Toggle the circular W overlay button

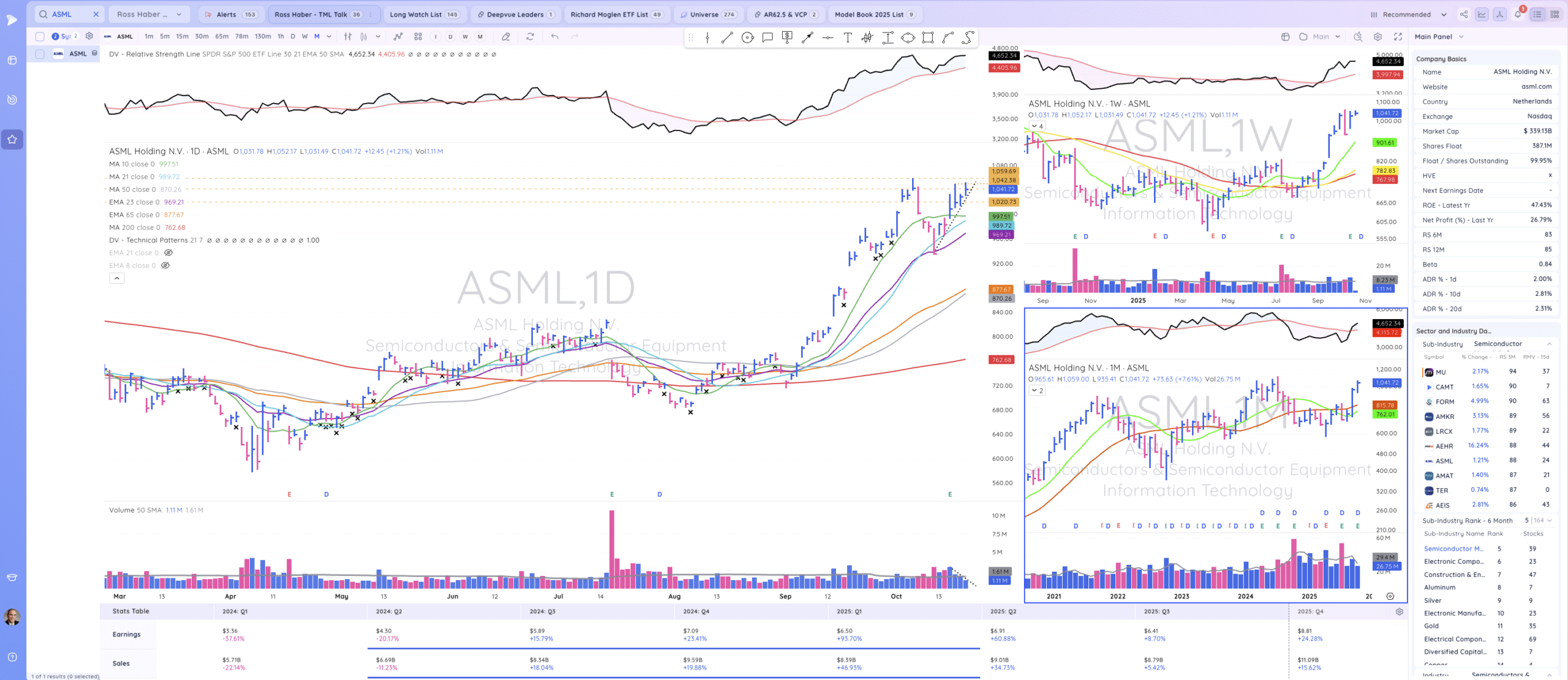click(x=466, y=37)
